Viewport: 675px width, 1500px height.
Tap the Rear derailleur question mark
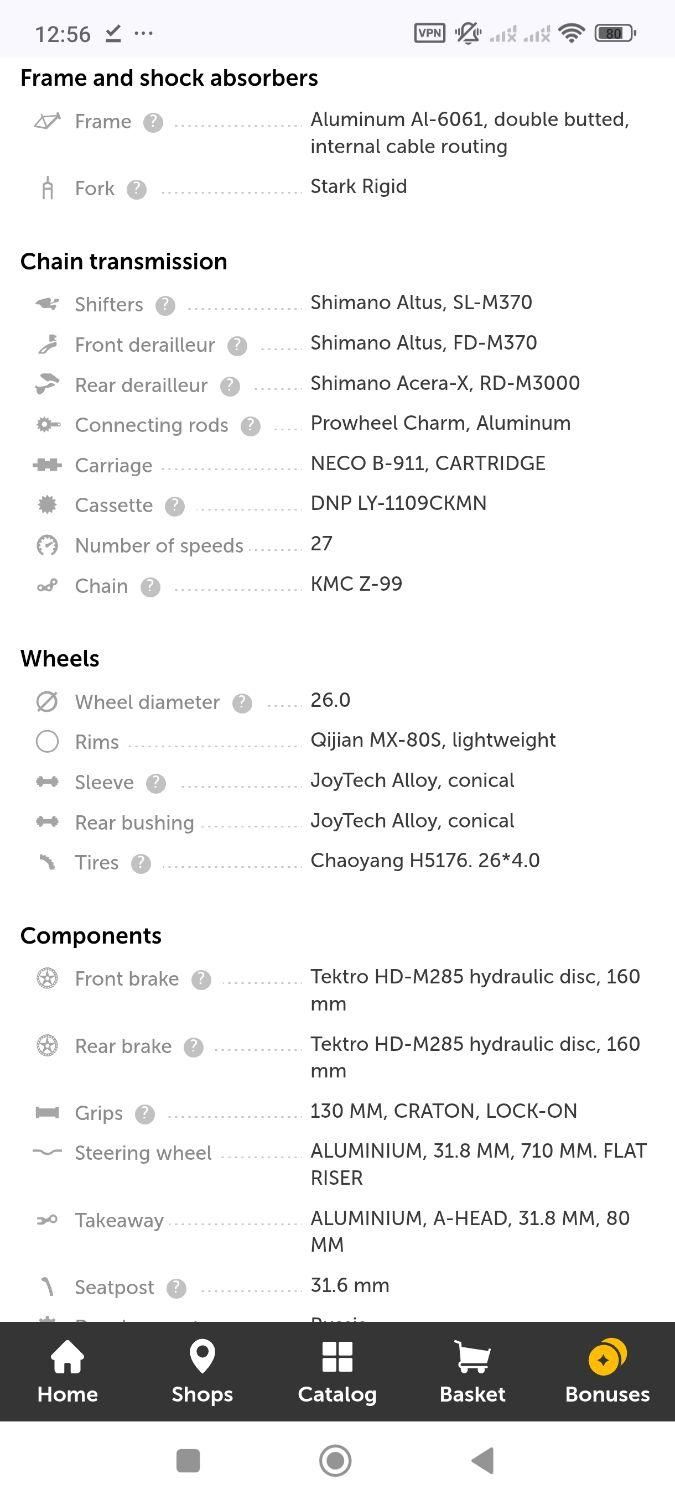tap(230, 385)
